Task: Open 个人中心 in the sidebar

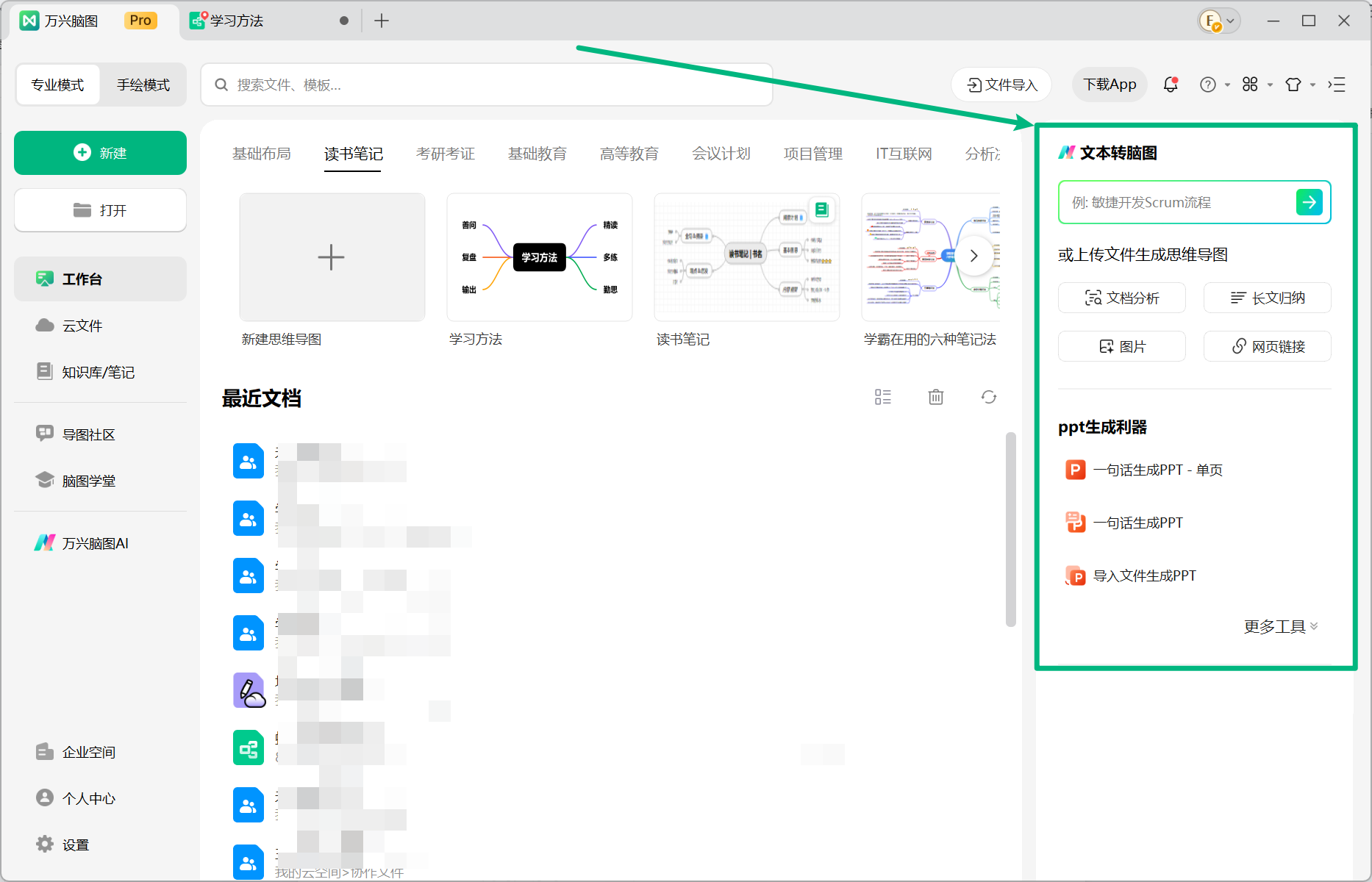Action: pyautogui.click(x=100, y=798)
